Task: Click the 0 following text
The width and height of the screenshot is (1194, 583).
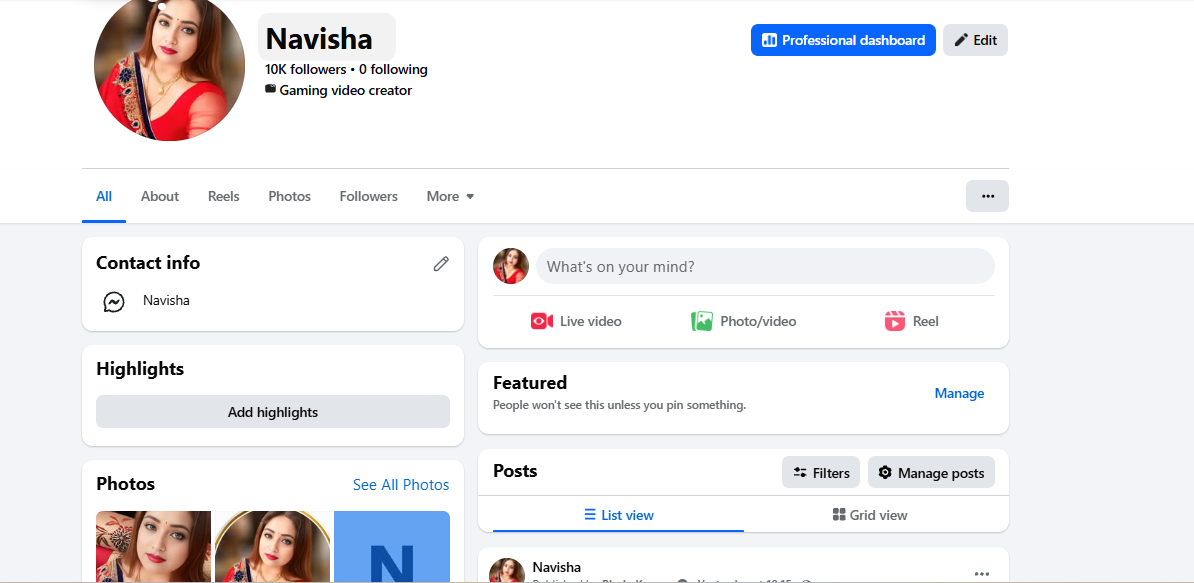Action: 393,69
